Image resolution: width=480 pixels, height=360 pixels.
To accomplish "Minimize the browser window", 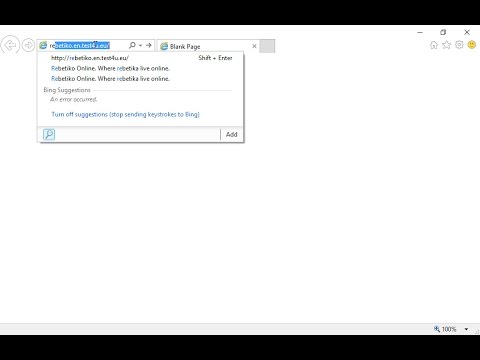I will point(420,32).
